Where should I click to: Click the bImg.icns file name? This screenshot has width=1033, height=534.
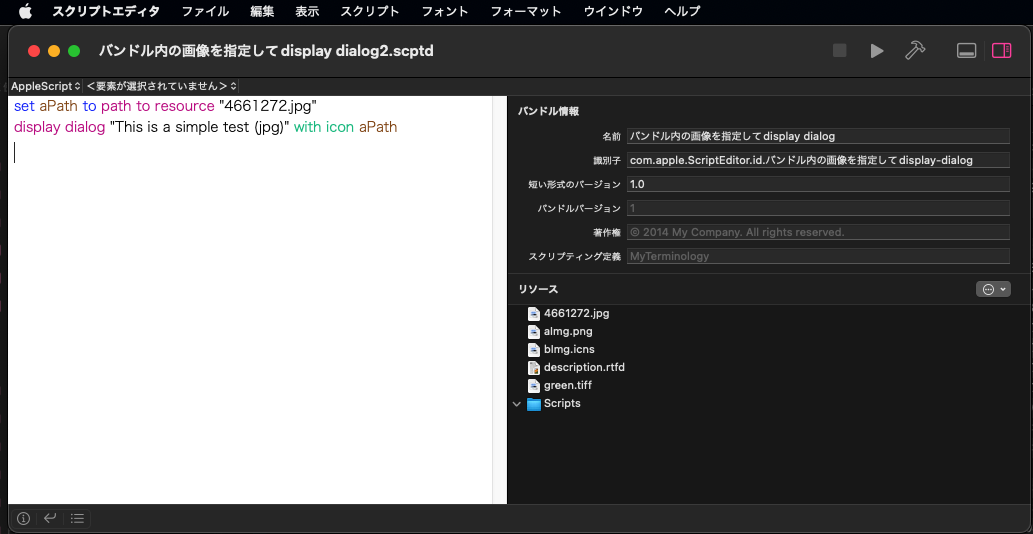569,349
